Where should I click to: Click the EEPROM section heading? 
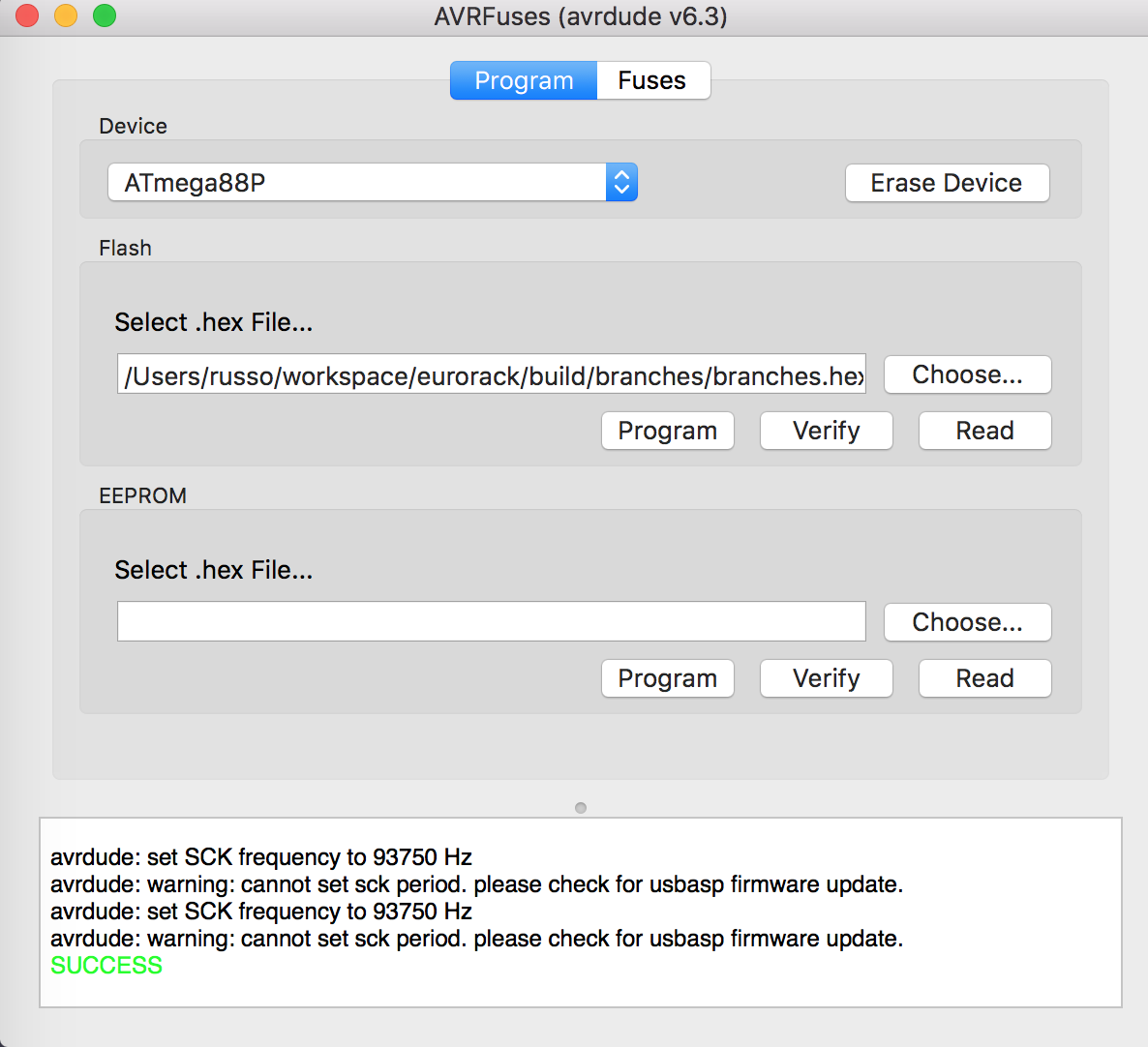pos(142,495)
